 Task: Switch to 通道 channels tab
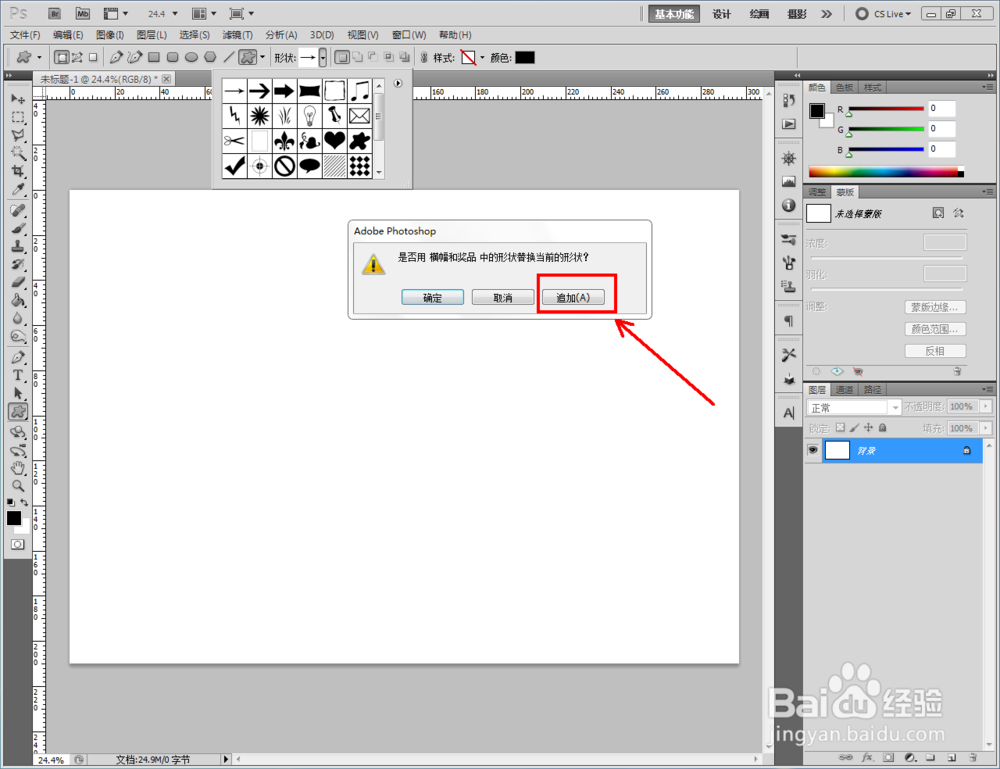(844, 390)
